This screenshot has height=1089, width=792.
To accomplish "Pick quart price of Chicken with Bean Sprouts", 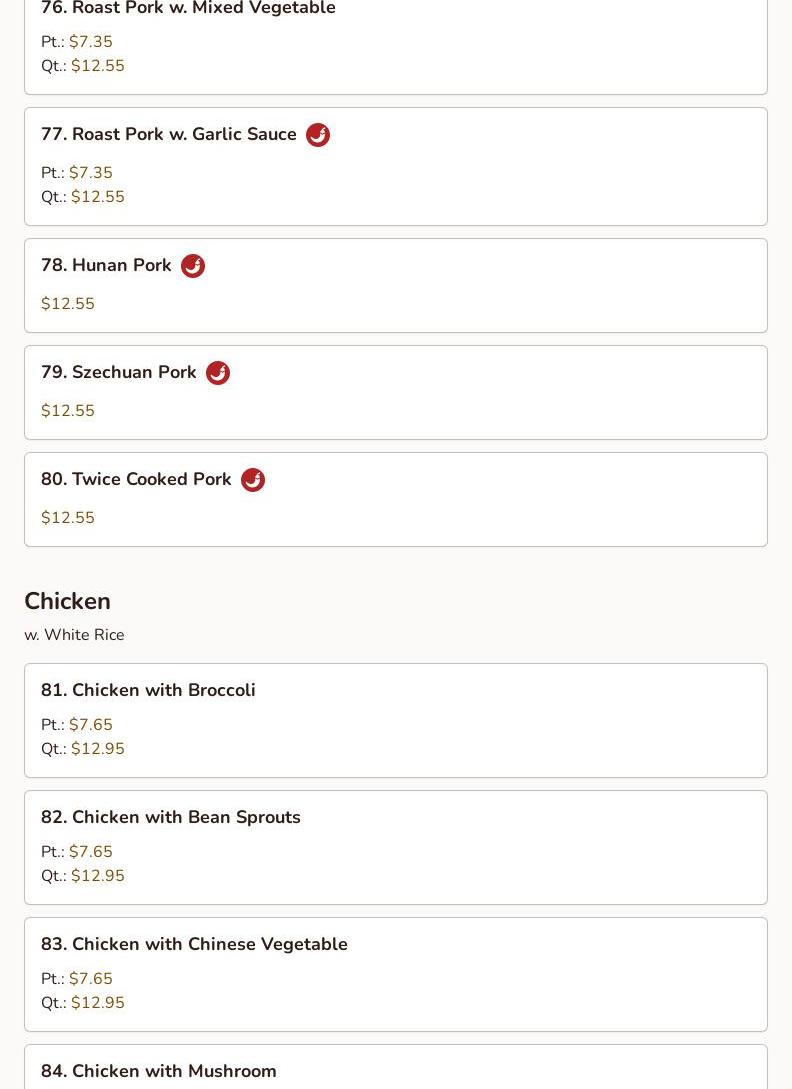I will (98, 876).
